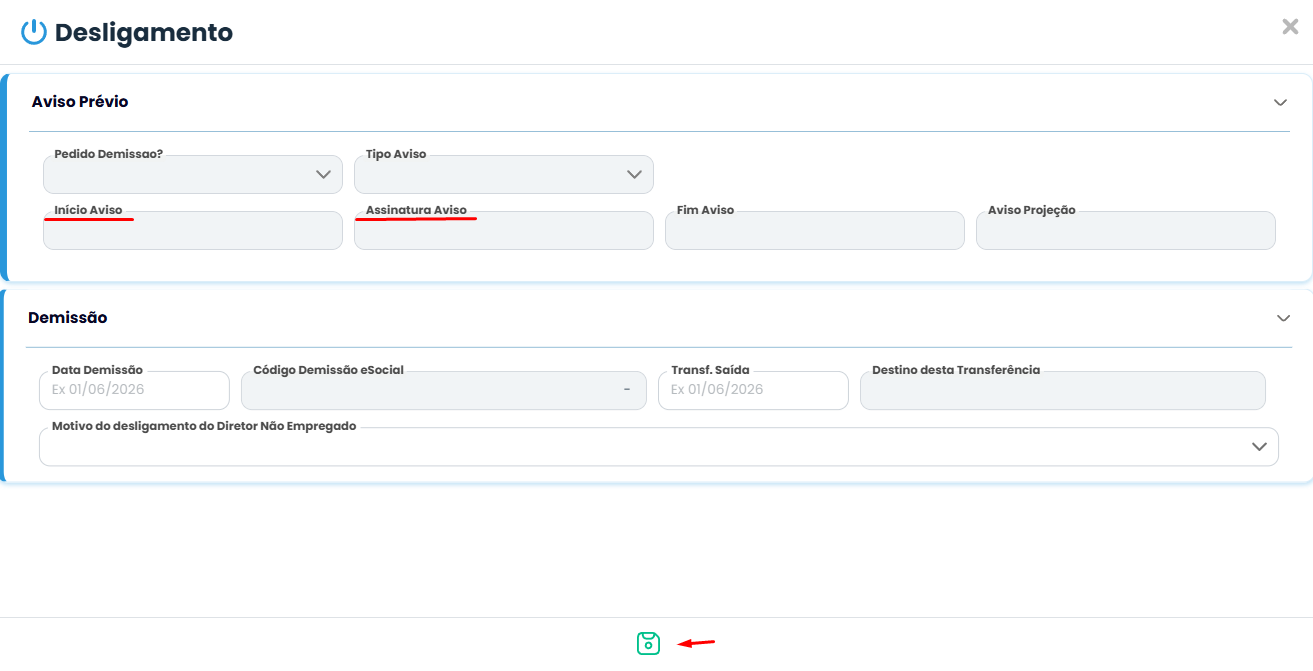Screen dimensions: 1313x671
Task: Click the Data Demissão date field
Action: click(x=134, y=390)
